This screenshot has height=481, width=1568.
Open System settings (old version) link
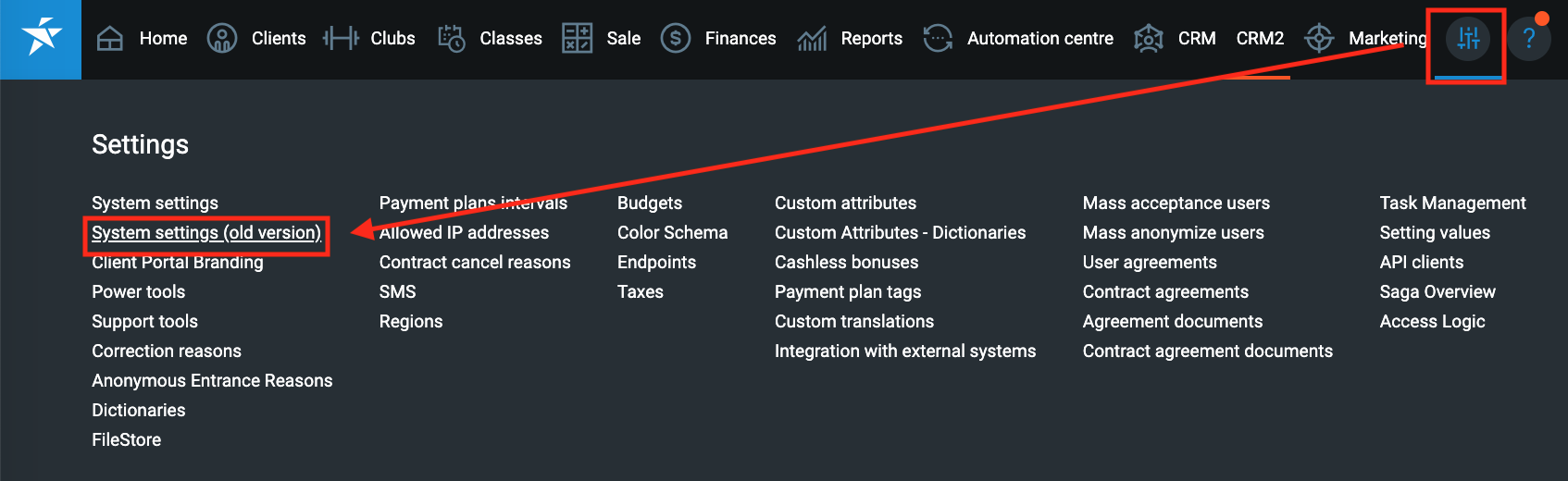[206, 233]
